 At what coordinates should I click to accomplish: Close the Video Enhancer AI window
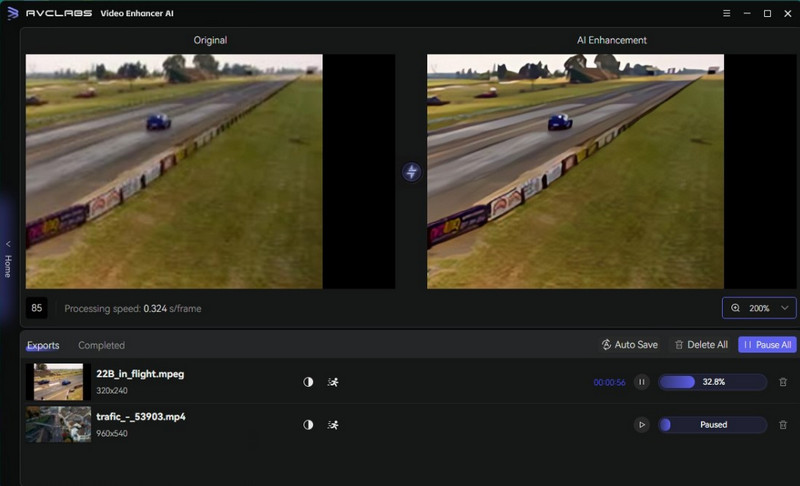[x=788, y=13]
